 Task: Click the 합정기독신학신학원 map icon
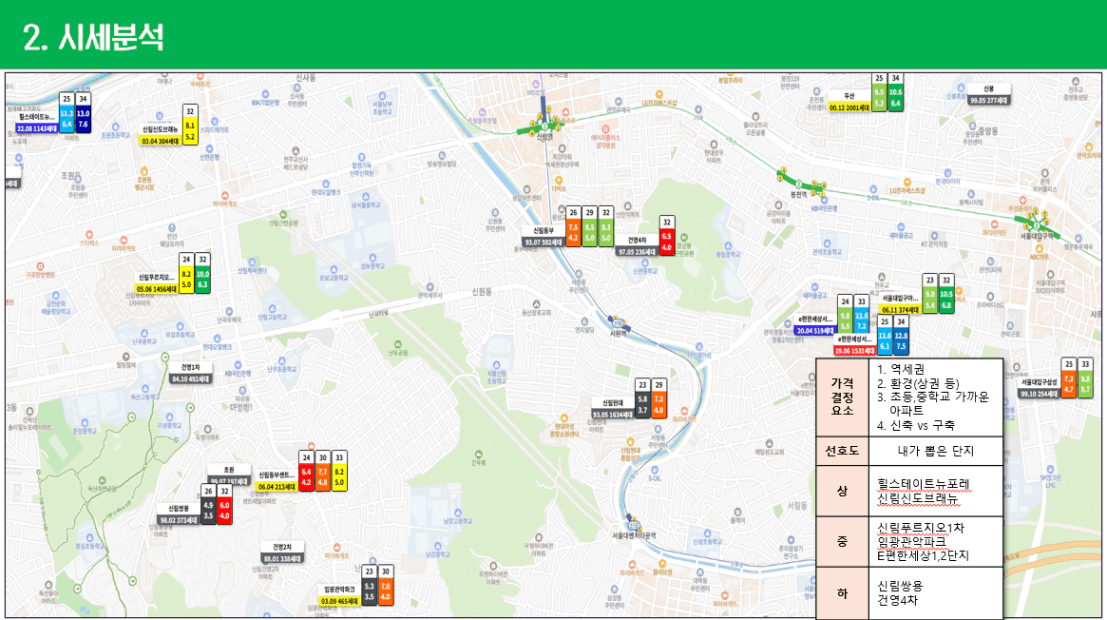tap(361, 157)
